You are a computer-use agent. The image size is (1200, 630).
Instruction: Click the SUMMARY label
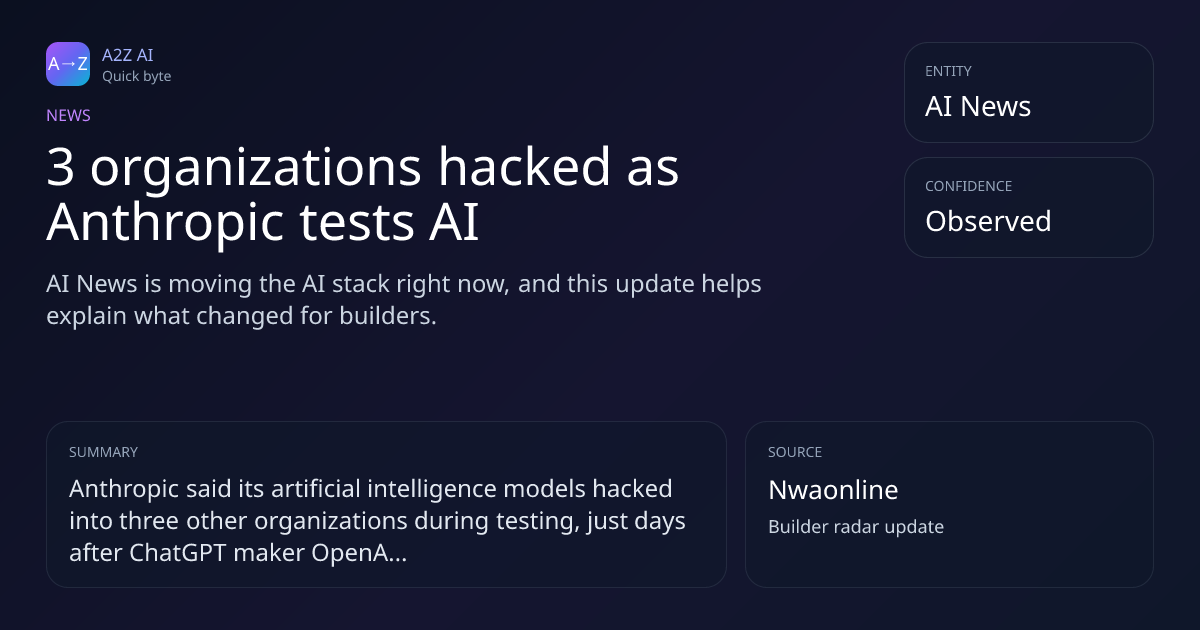point(103,452)
